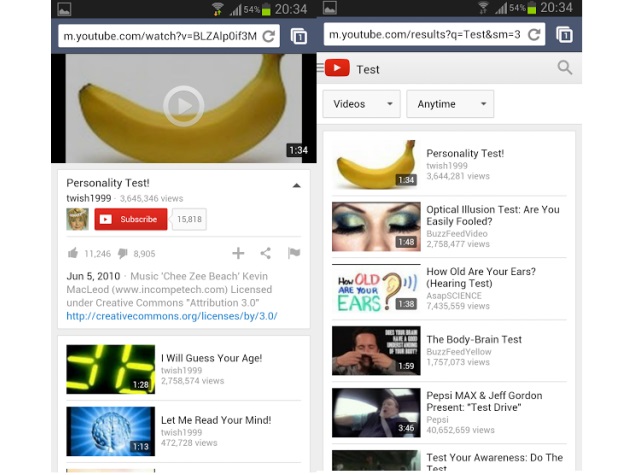Select 'Personality Test!' title in search results

point(465,153)
